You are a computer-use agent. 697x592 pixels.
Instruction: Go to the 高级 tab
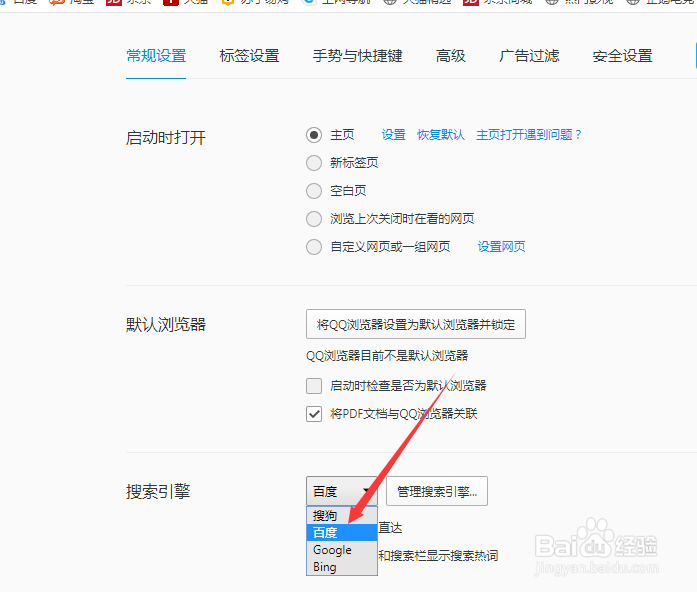pos(451,56)
